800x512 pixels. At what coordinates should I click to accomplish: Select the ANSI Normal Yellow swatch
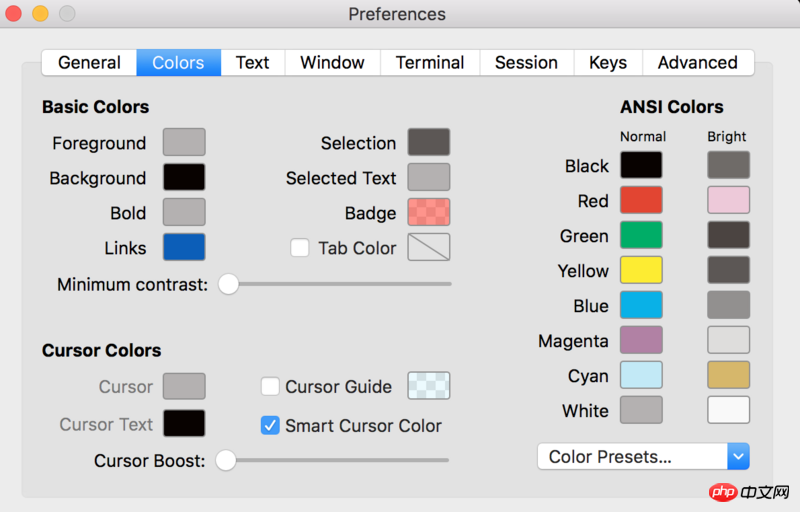click(x=641, y=270)
